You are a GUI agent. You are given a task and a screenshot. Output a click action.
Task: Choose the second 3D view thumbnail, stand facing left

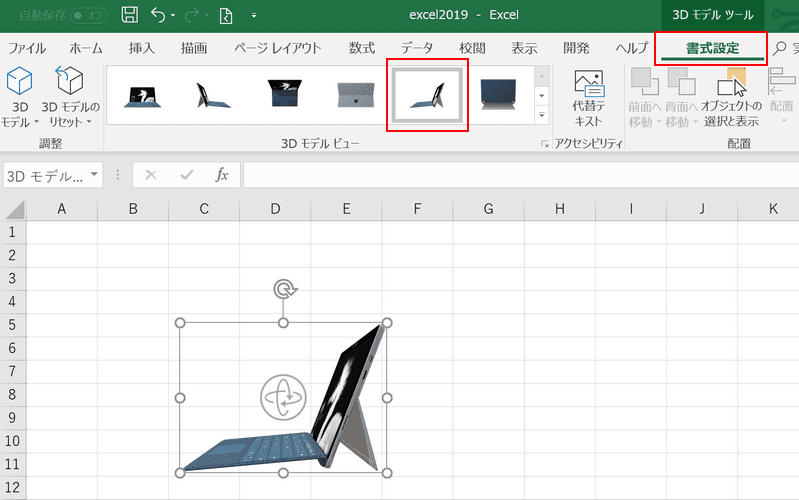214,95
